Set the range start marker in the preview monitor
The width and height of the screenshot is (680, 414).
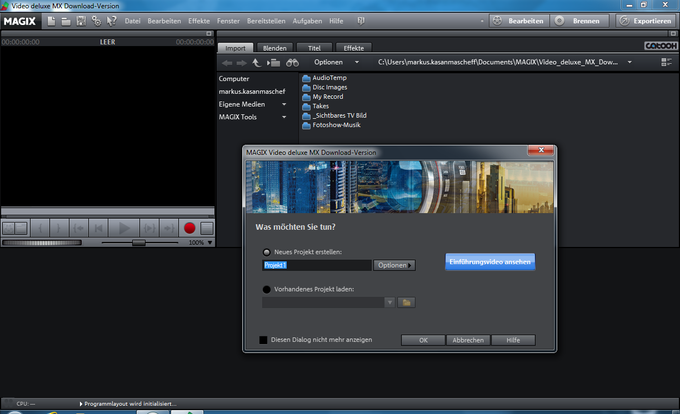click(40, 228)
